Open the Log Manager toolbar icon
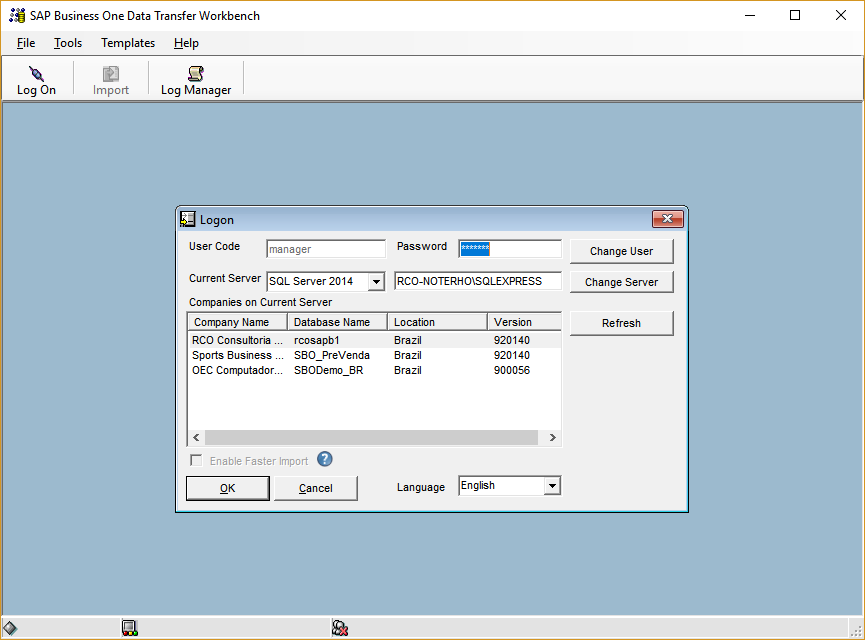 point(196,81)
